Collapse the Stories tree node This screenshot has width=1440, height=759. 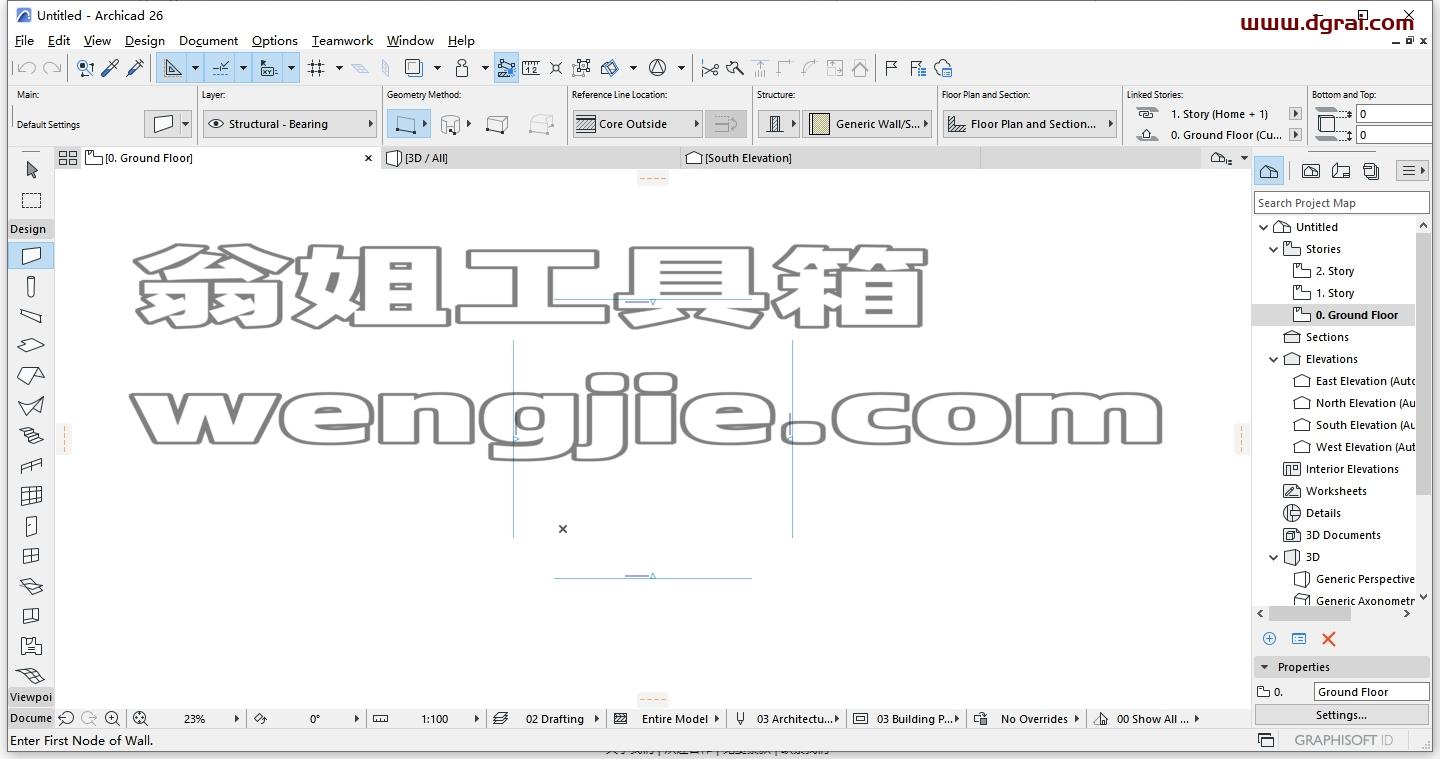point(1274,249)
